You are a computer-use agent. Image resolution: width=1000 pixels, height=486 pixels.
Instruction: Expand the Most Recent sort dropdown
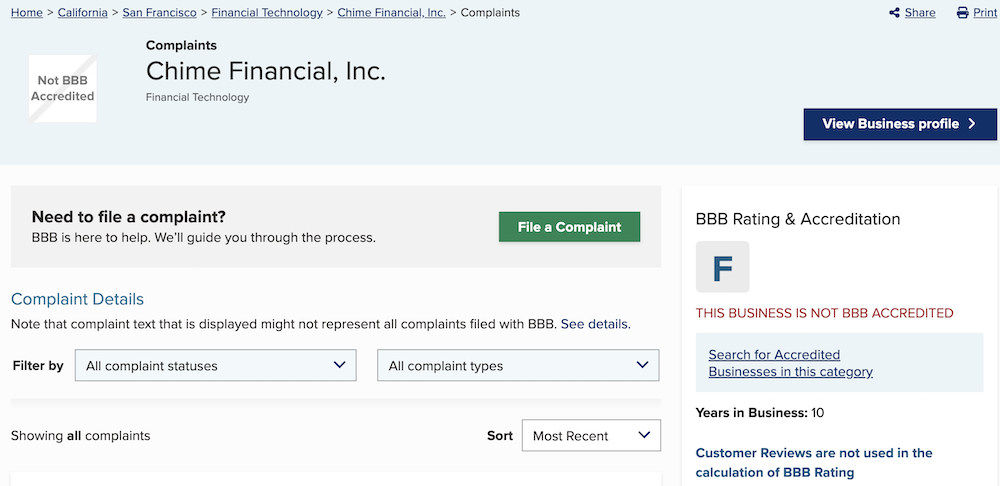point(591,436)
